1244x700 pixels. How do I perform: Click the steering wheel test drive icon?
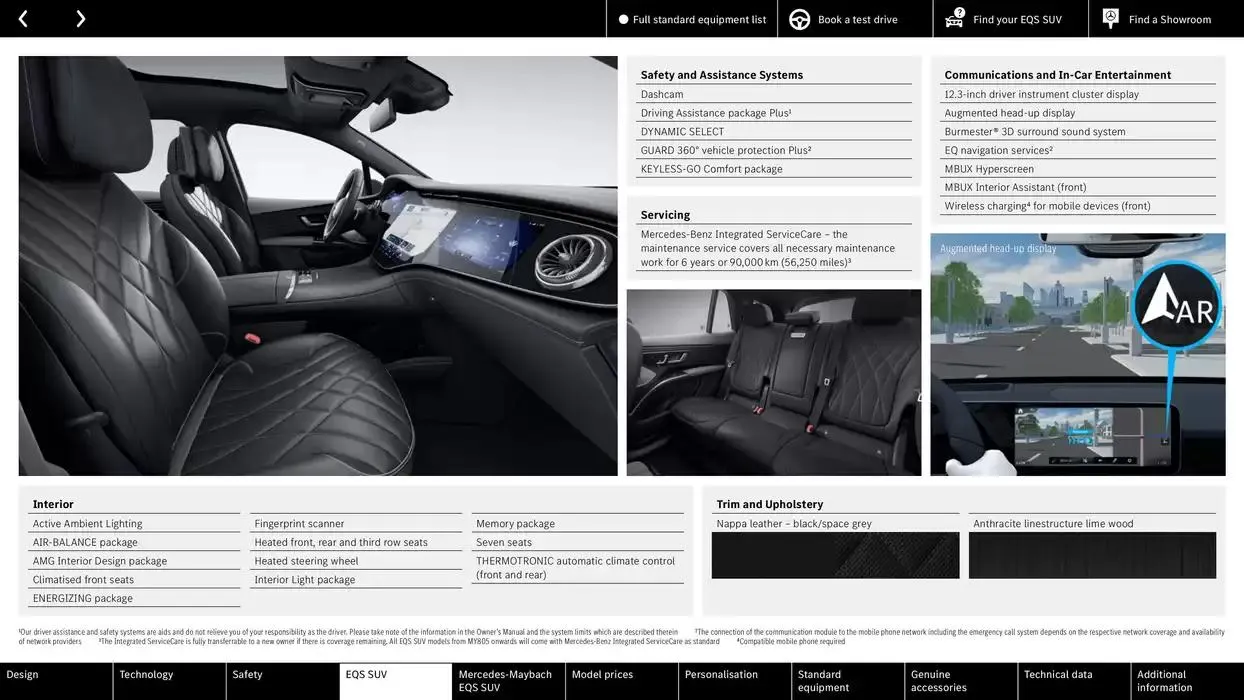coord(798,18)
